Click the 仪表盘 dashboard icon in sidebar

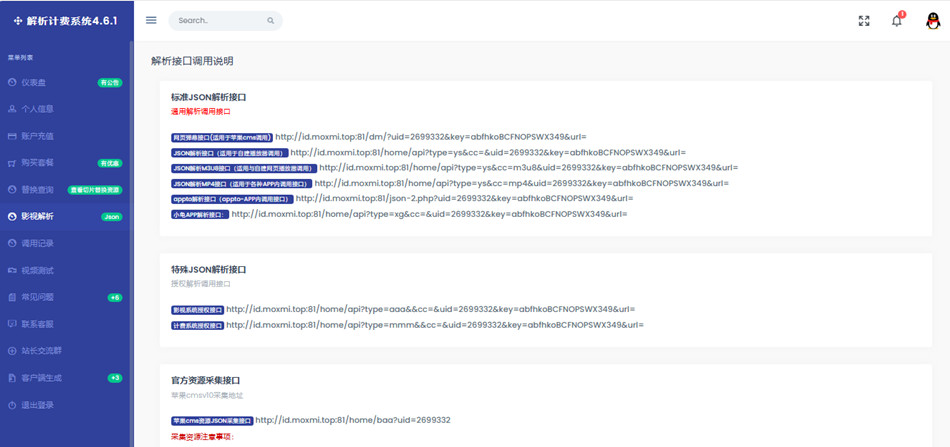[x=12, y=82]
